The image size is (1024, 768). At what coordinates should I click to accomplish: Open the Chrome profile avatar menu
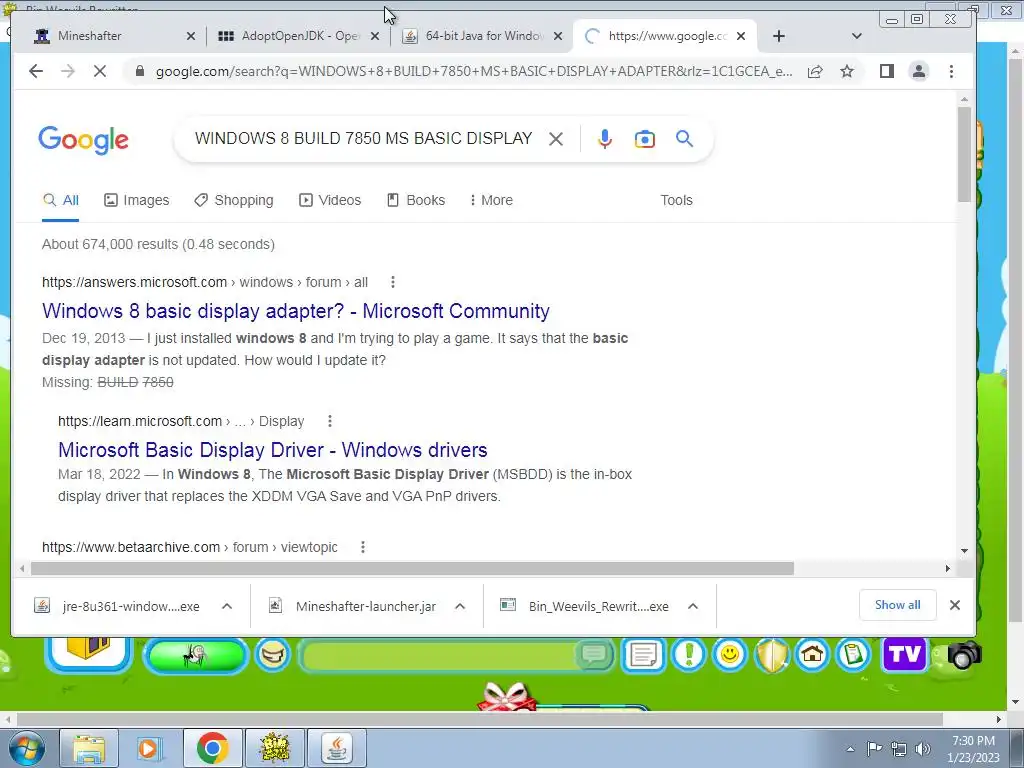[919, 71]
